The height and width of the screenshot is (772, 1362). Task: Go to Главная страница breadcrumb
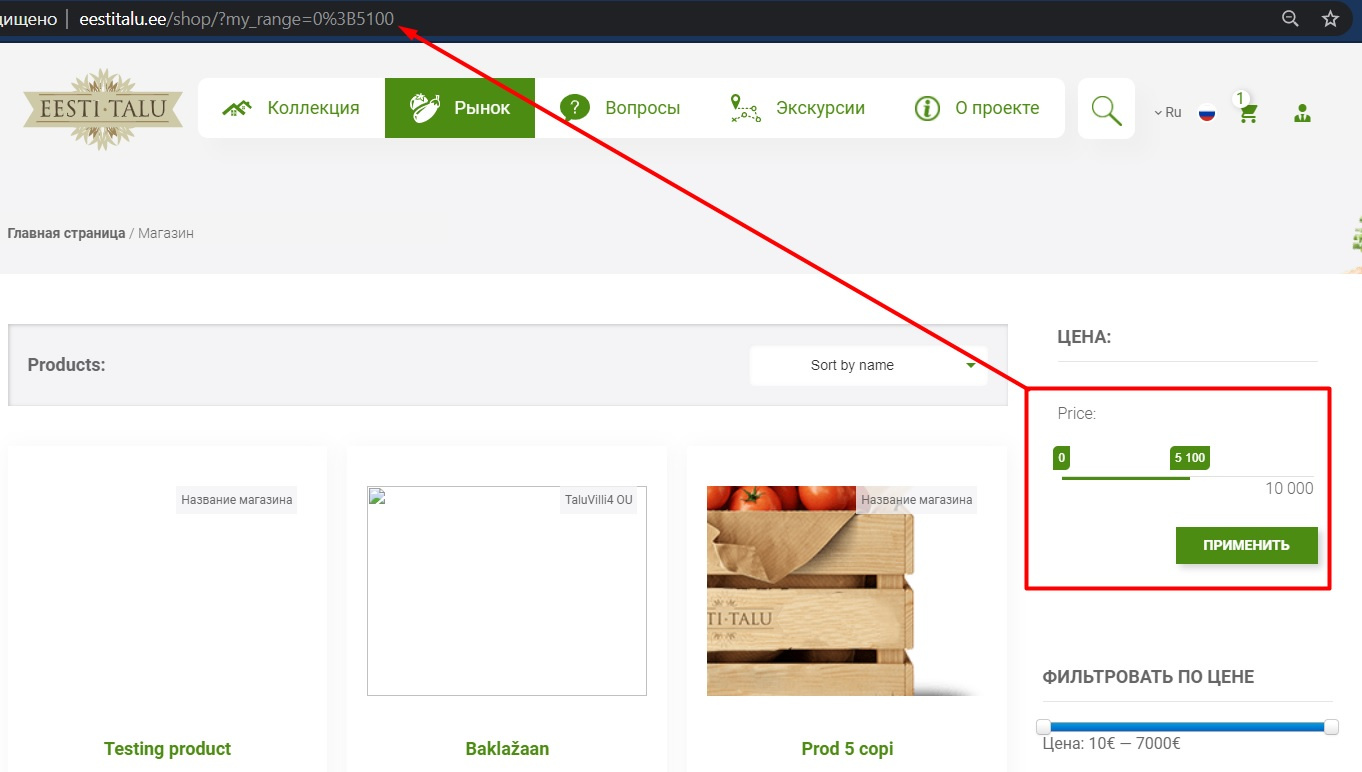pyautogui.click(x=66, y=233)
